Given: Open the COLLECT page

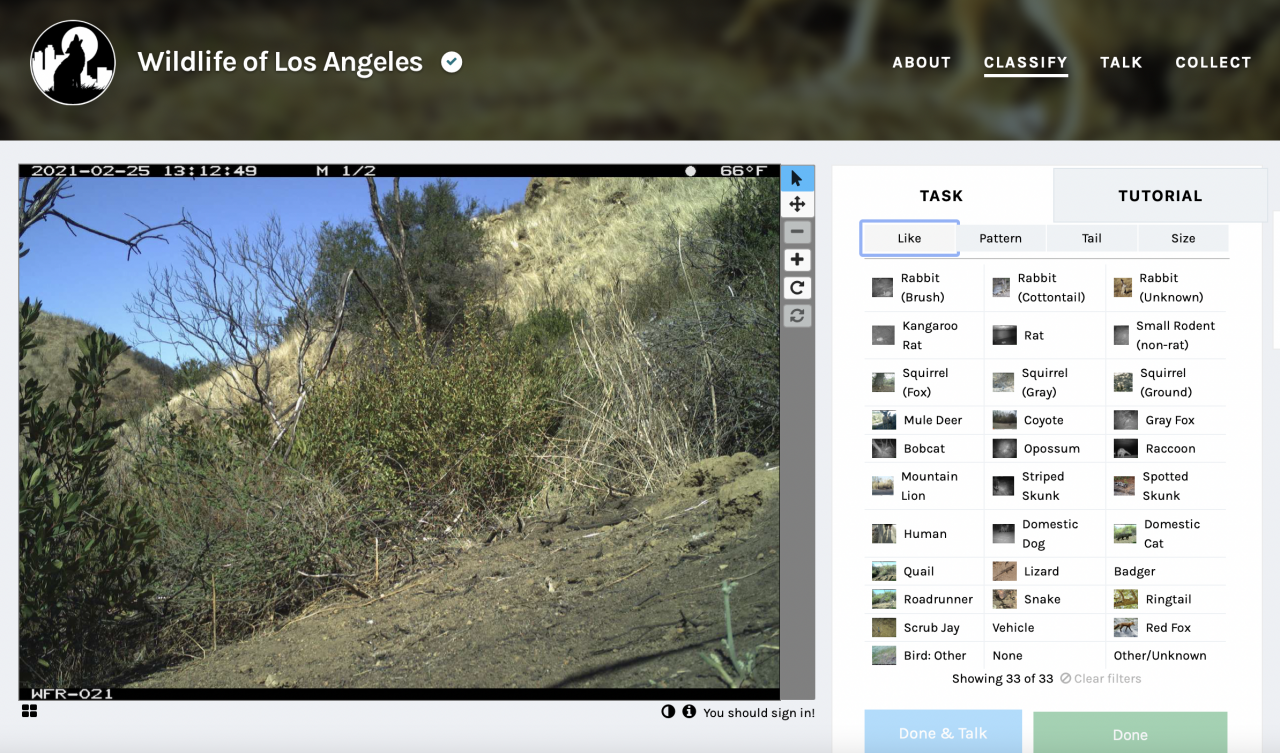Looking at the screenshot, I should (x=1213, y=62).
